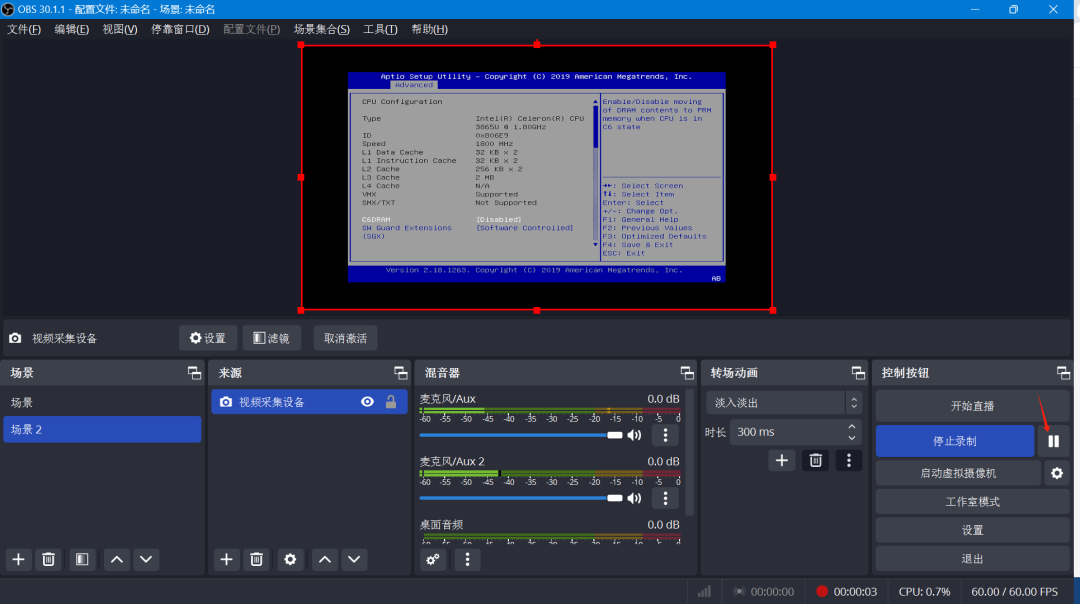Undock the 来源 panel

(x=401, y=373)
